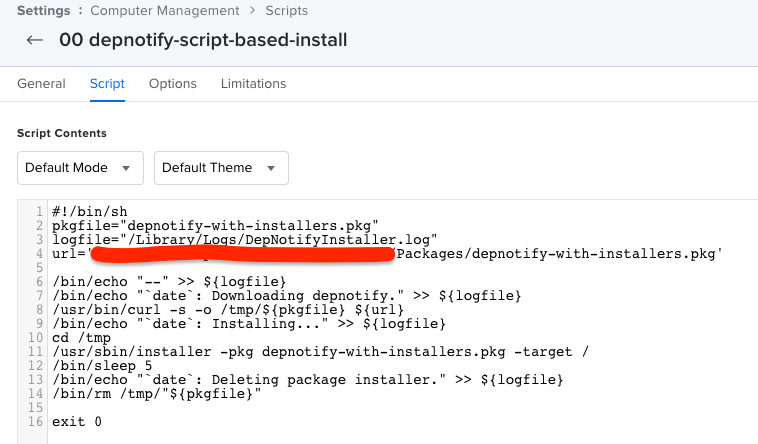Click the back arrow icon
The image size is (758, 444).
click(35, 40)
